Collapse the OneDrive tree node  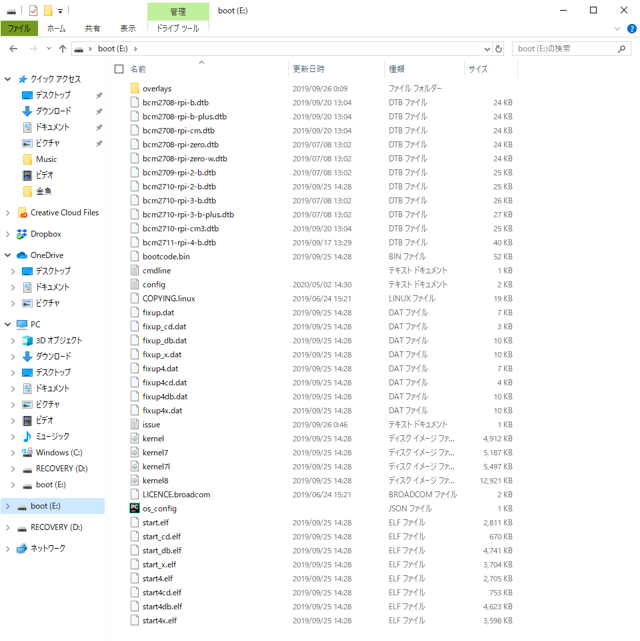click(8, 255)
